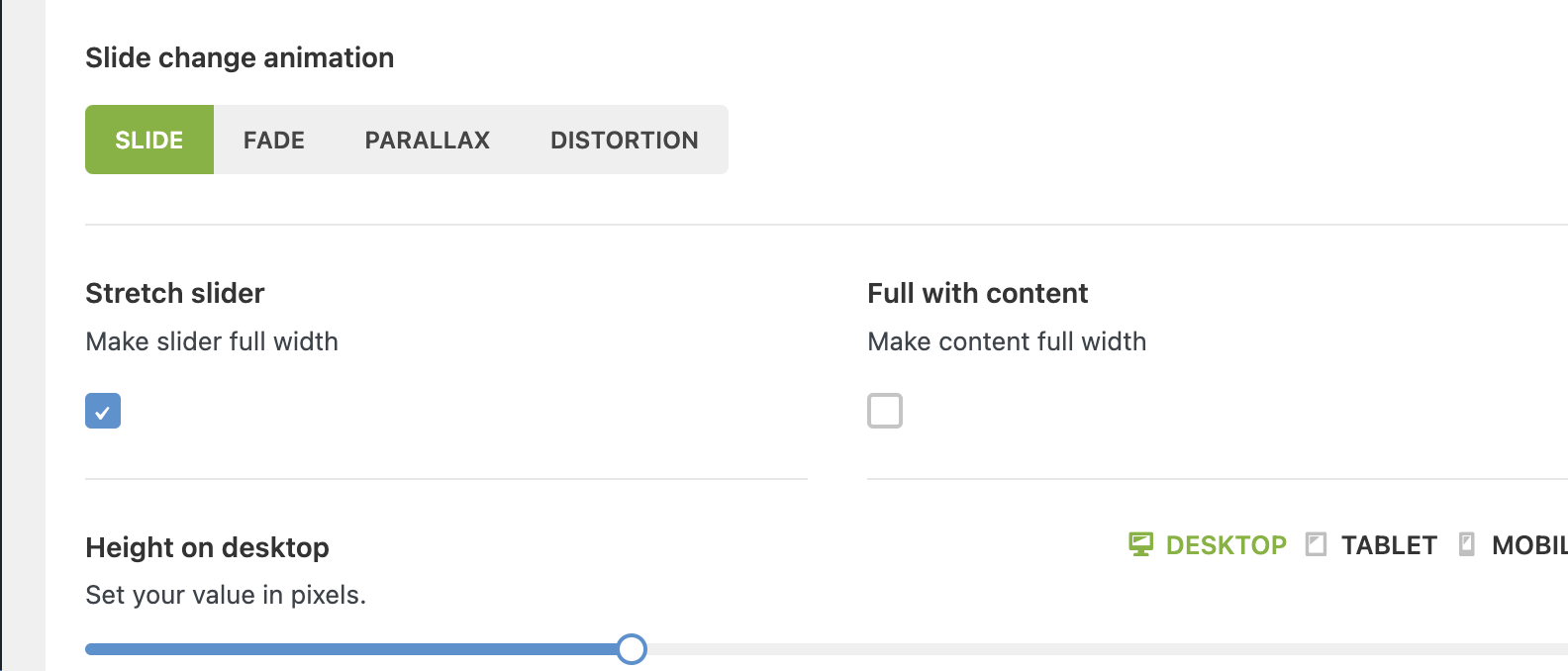Image resolution: width=1568 pixels, height=671 pixels.
Task: Uncheck the Stretch slider checkbox
Action: pos(103,411)
